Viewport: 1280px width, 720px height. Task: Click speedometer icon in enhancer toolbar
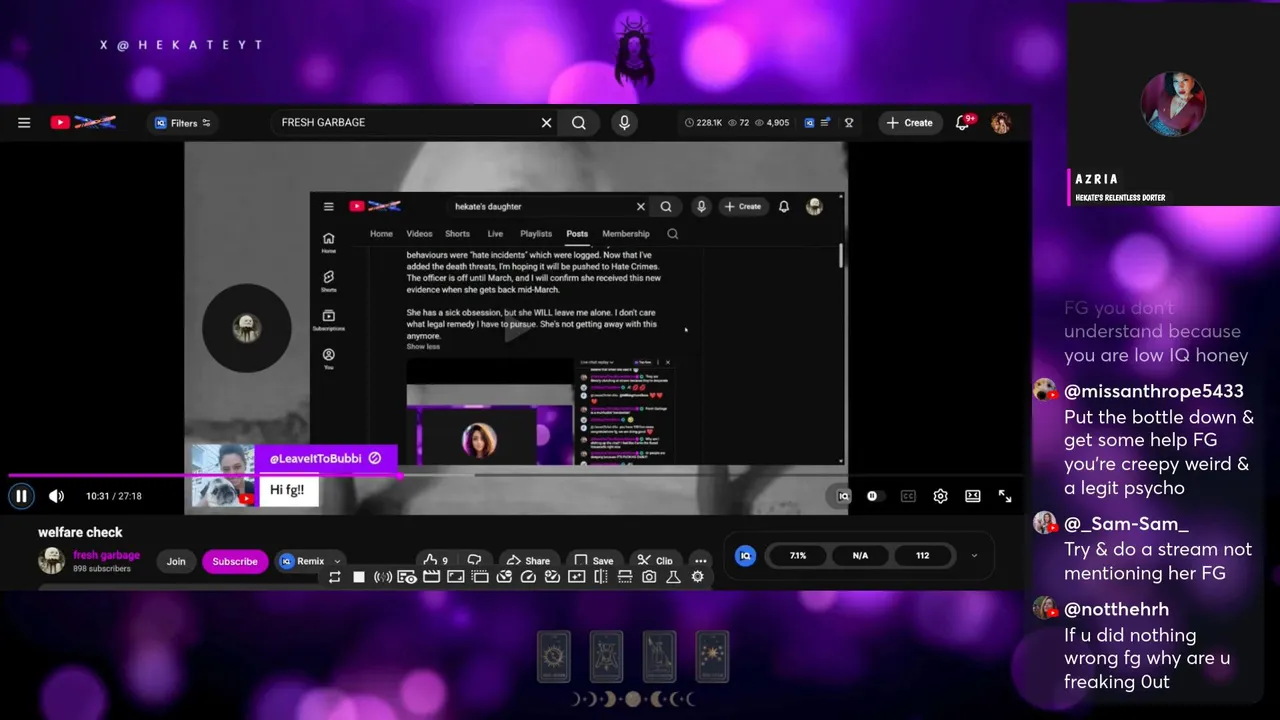(x=528, y=577)
